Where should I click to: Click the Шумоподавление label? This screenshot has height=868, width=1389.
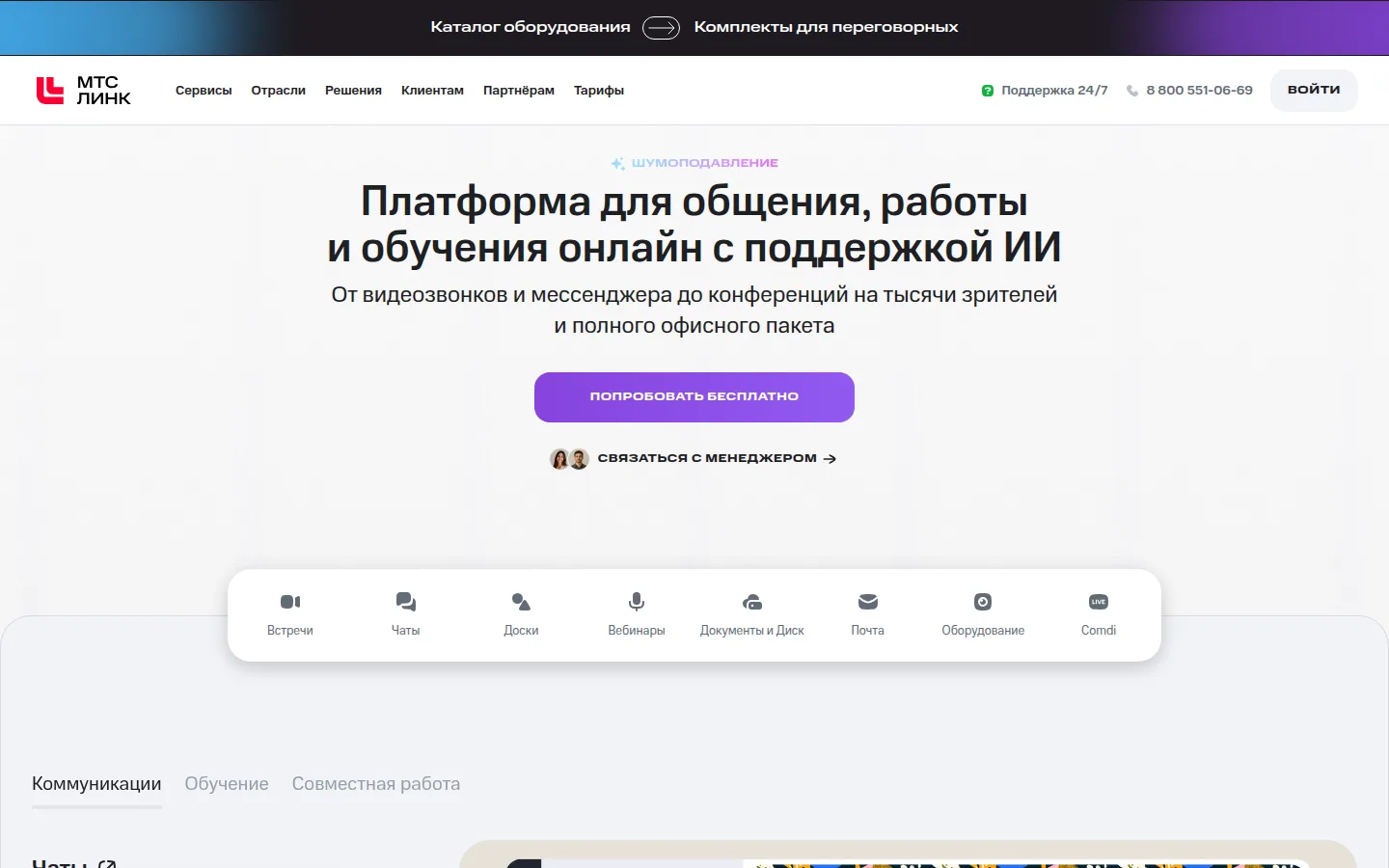tap(705, 163)
